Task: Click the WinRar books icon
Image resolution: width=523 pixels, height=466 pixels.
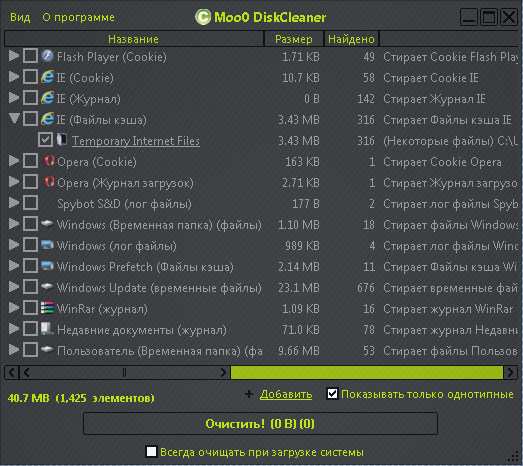Action: coord(47,308)
